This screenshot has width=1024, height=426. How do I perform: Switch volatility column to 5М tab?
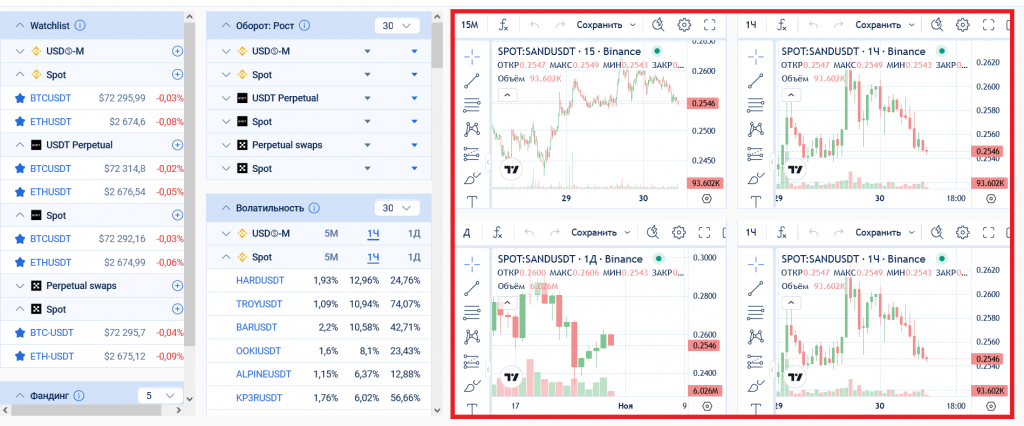coord(330,233)
